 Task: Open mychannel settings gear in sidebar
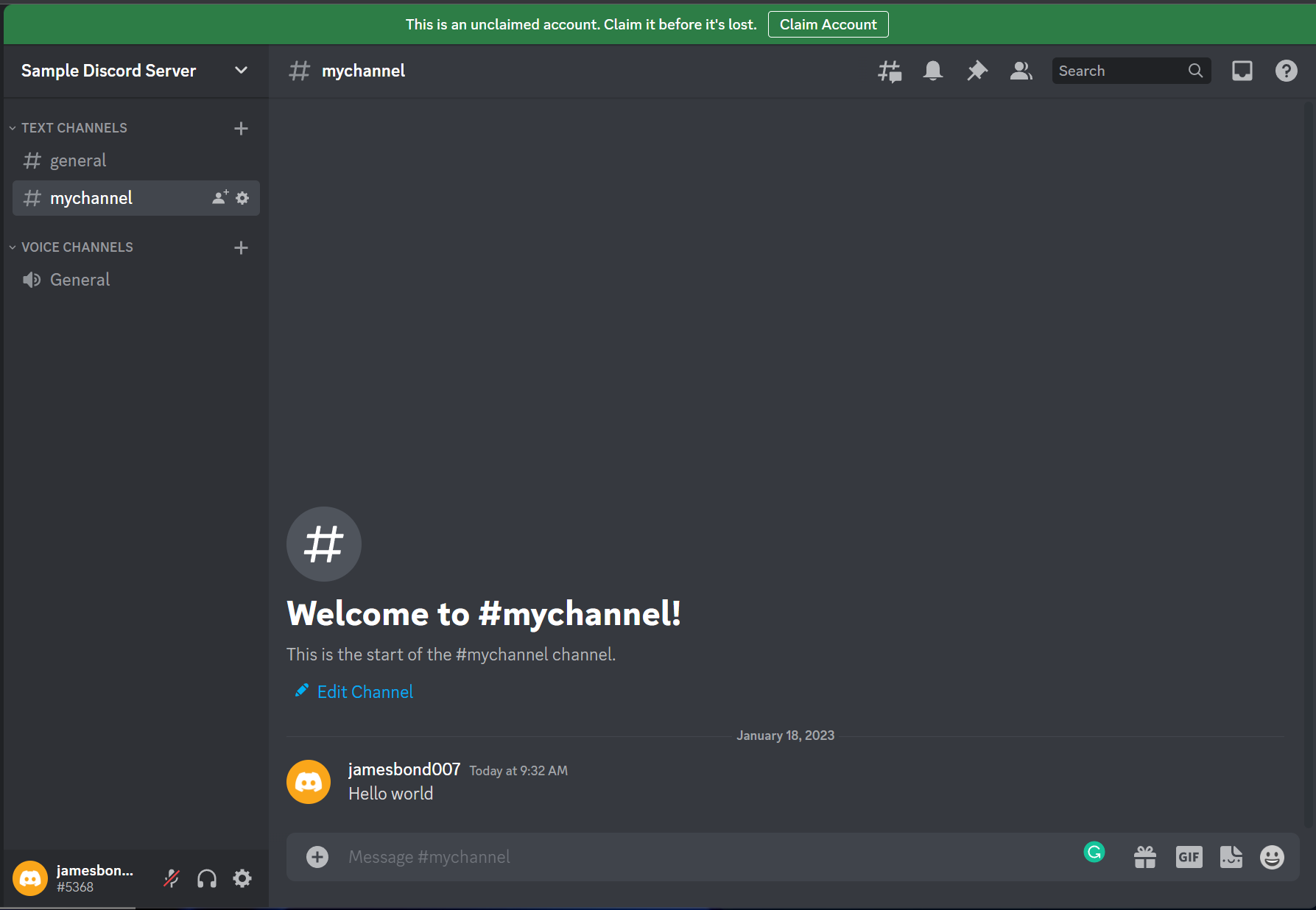[x=242, y=198]
